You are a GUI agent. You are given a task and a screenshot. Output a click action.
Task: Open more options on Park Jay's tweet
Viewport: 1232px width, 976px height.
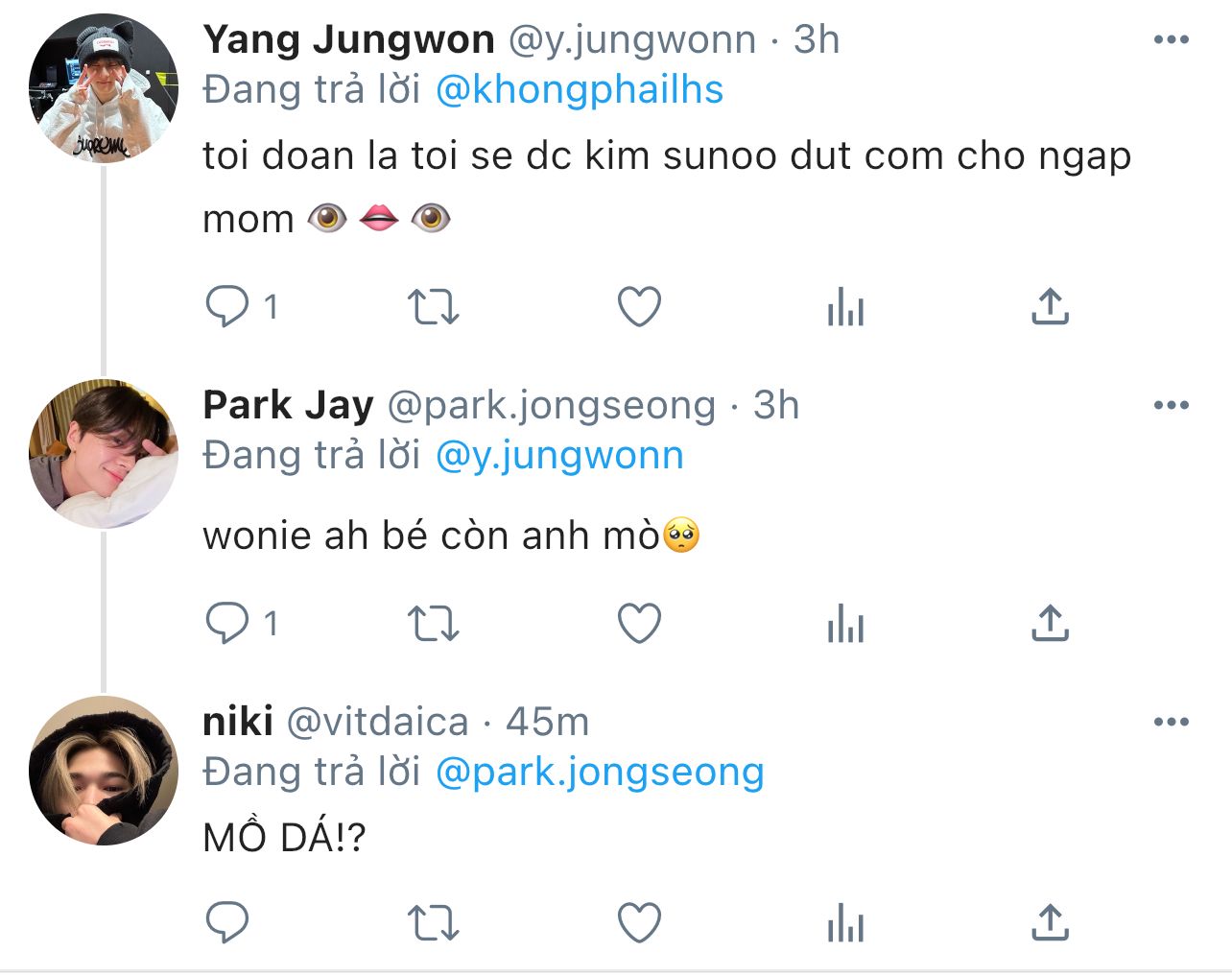pos(1171,406)
